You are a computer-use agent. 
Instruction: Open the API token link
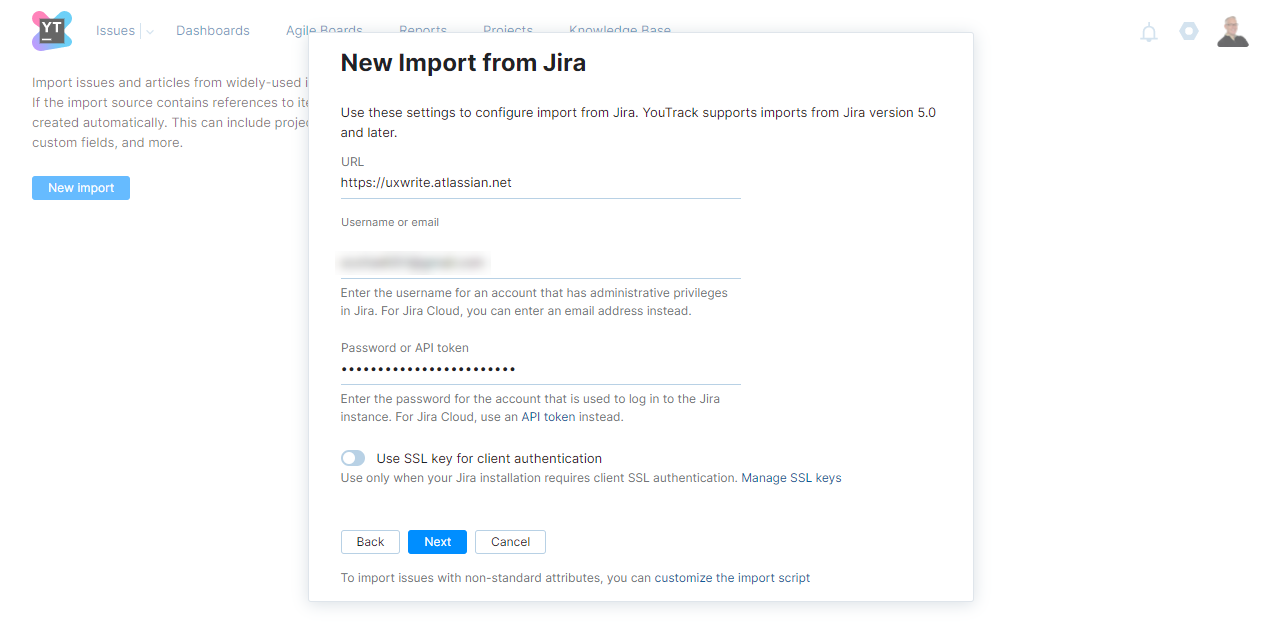pos(548,417)
